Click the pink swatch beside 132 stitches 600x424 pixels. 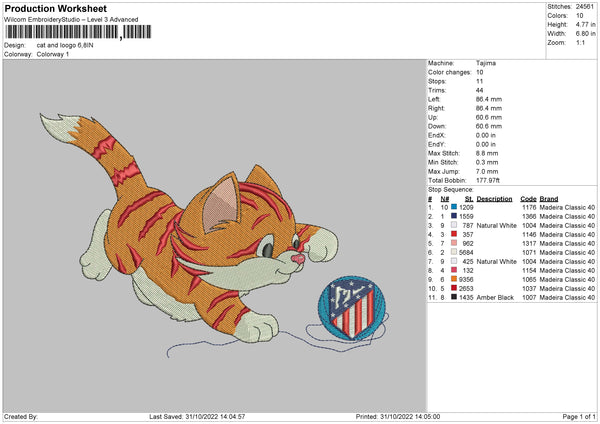click(454, 270)
